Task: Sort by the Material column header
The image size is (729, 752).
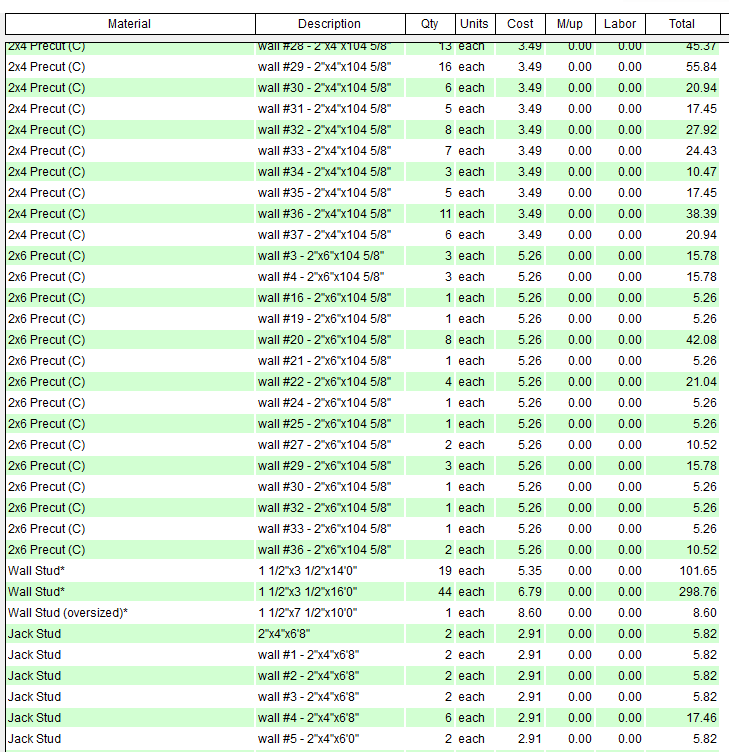Action: (130, 24)
